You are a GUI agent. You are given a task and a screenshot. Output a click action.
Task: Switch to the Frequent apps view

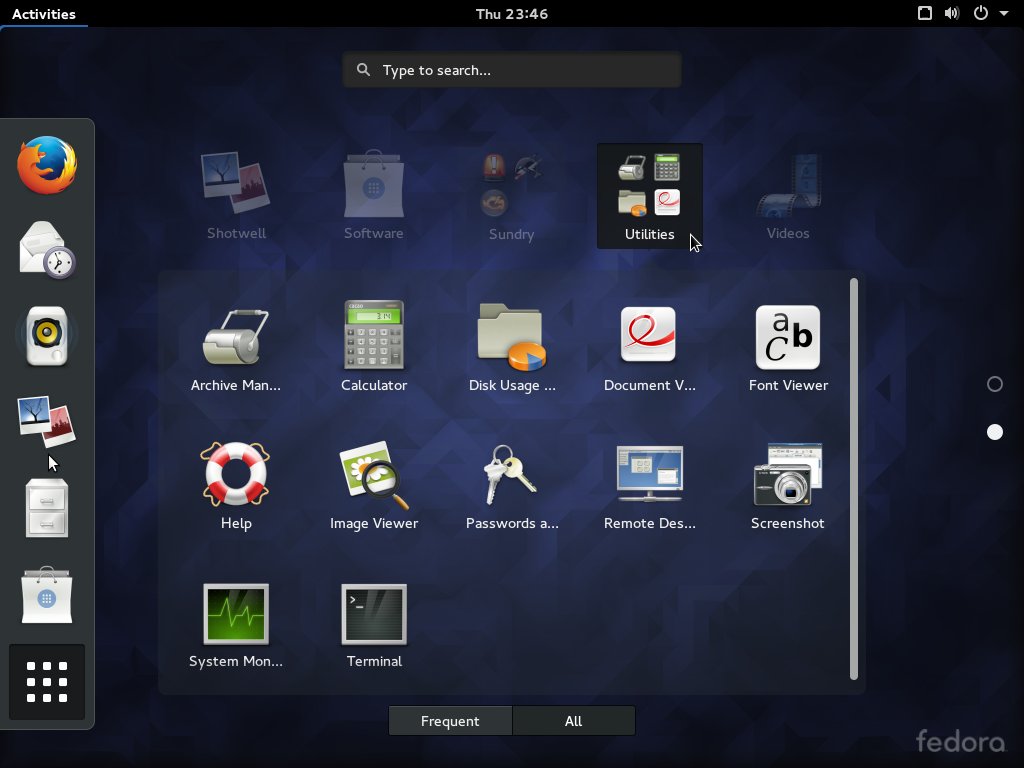pos(450,720)
